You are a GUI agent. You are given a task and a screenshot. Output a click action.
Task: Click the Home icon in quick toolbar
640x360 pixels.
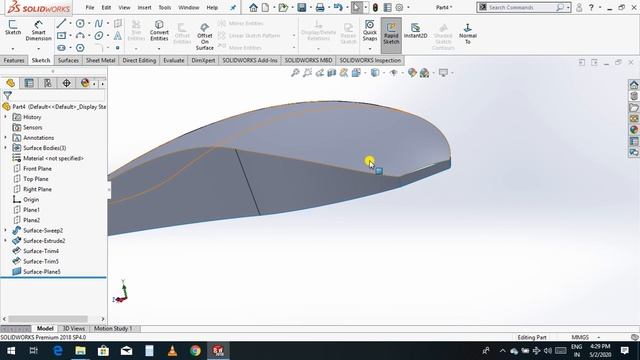point(253,7)
